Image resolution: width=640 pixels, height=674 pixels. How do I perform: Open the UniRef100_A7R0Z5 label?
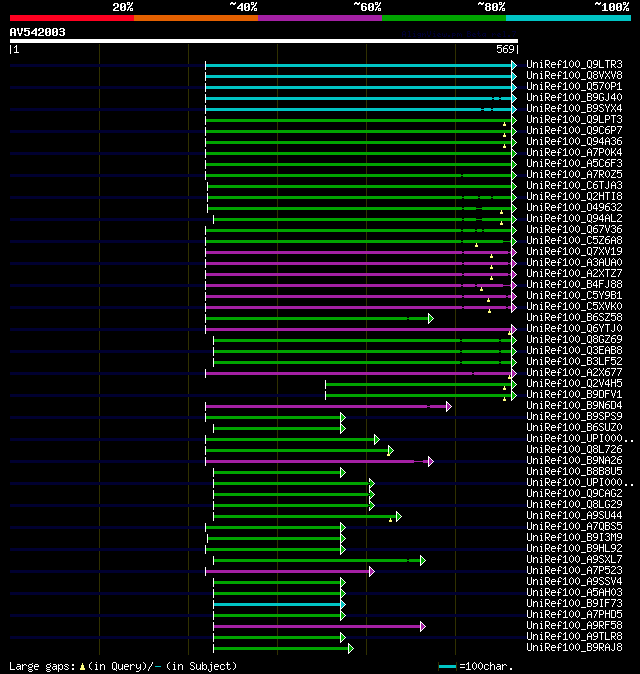pos(574,175)
